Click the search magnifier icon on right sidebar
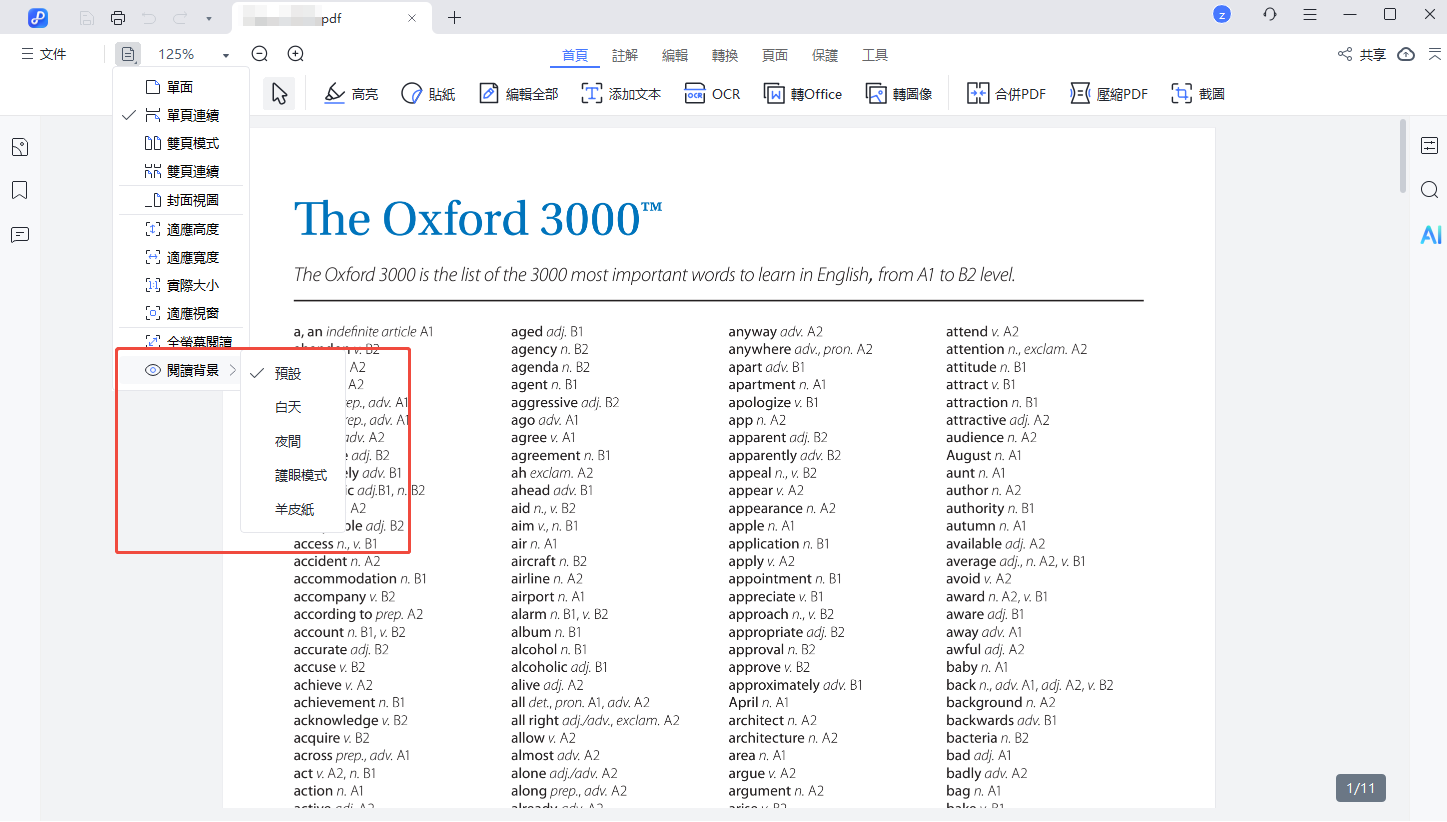This screenshot has height=822, width=1447. point(1430,190)
